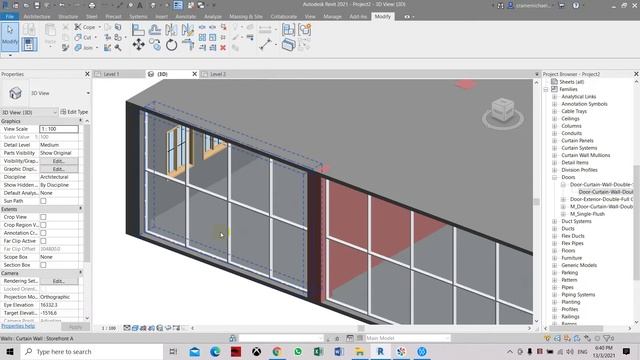The width and height of the screenshot is (640, 360).
Task: Open the File menu tab
Action: (x=9, y=17)
